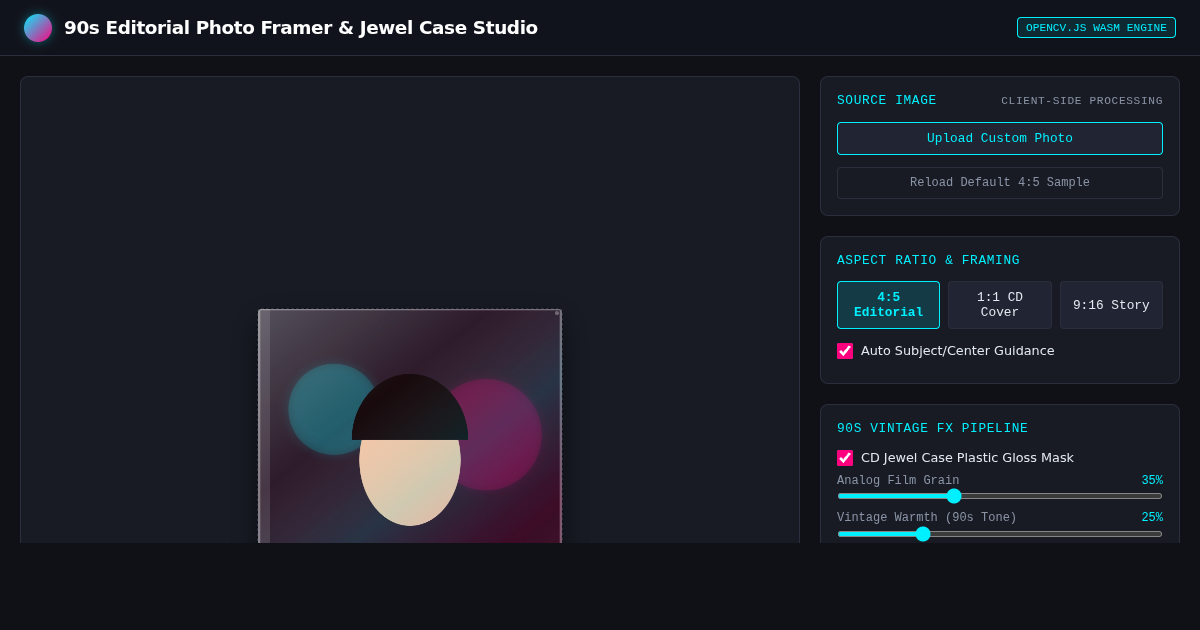Adjust the Vintage Warmth slider

(x=1000, y=534)
